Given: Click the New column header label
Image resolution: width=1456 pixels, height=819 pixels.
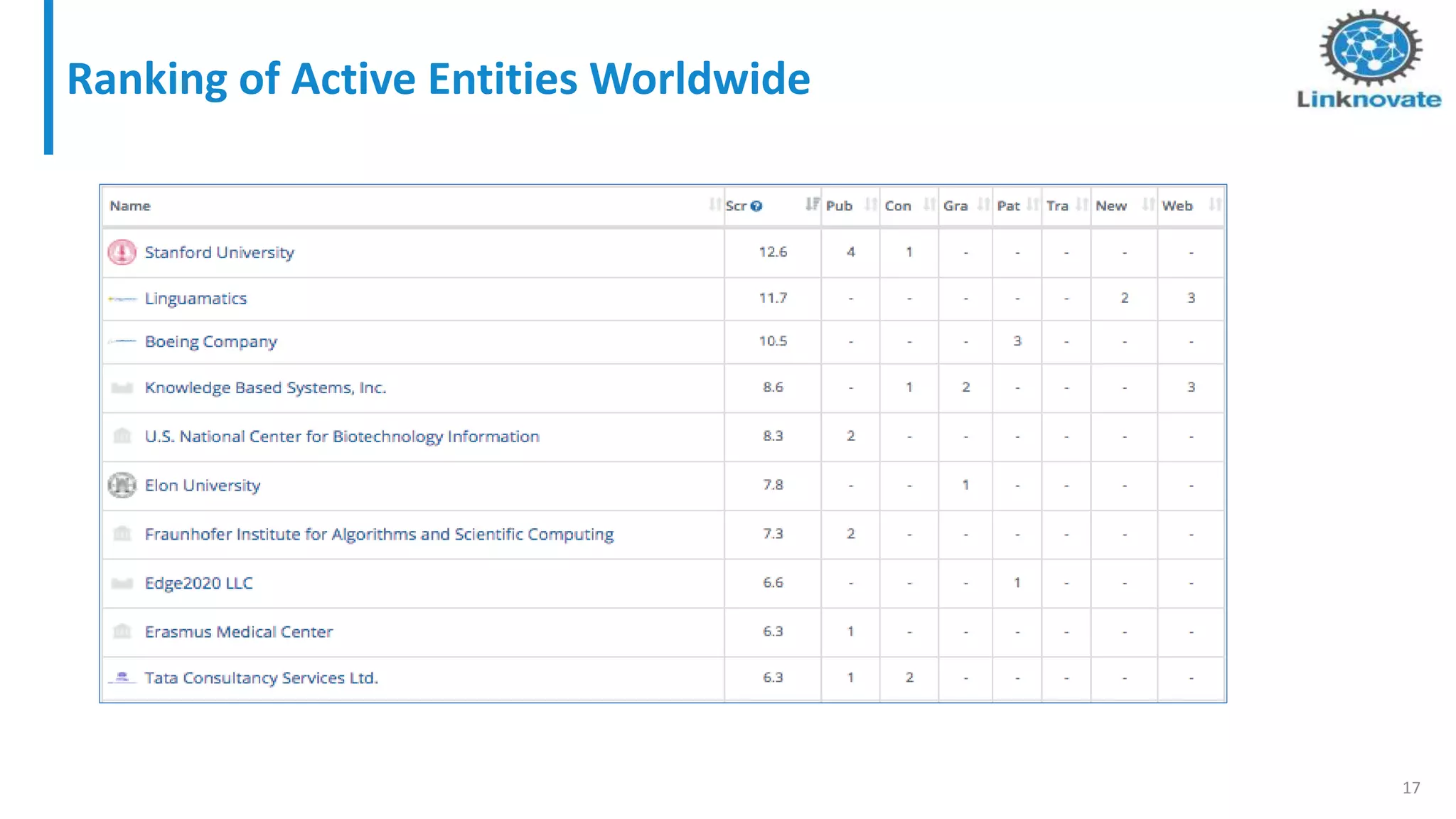Looking at the screenshot, I should pyautogui.click(x=1111, y=205).
